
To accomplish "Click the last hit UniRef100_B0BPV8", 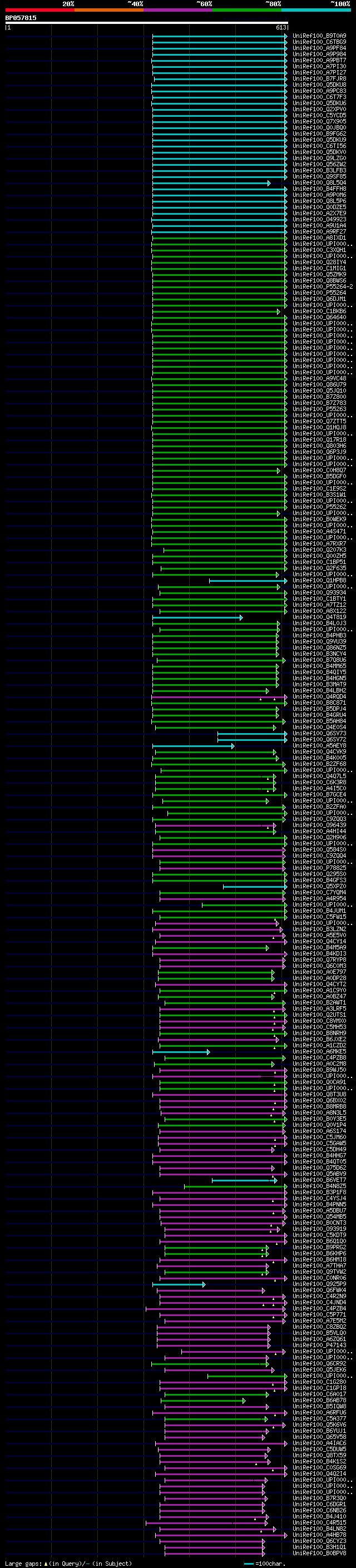I will pos(319,1553).
